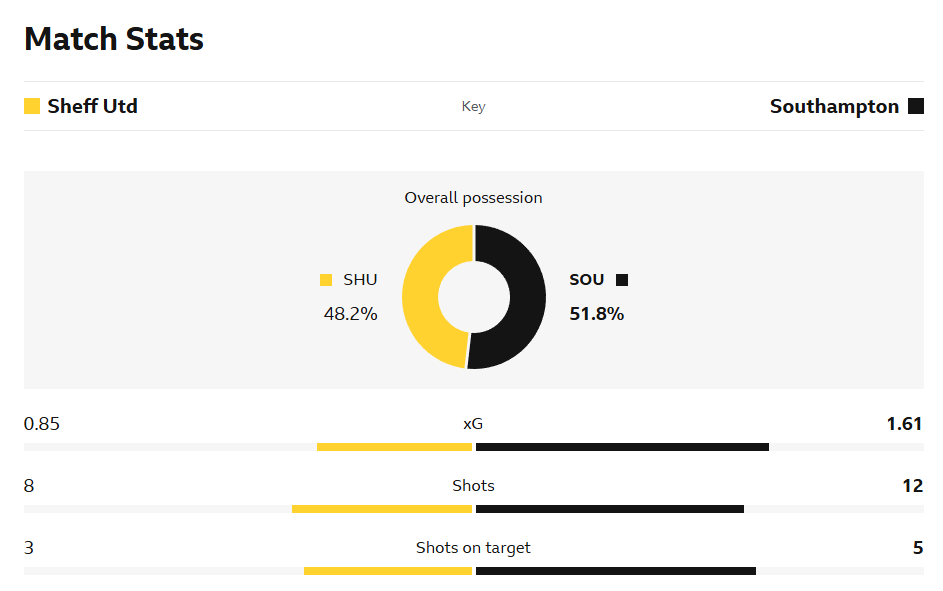This screenshot has height=591, width=943.
Task: Click the Sheff Utd team name
Action: point(92,106)
